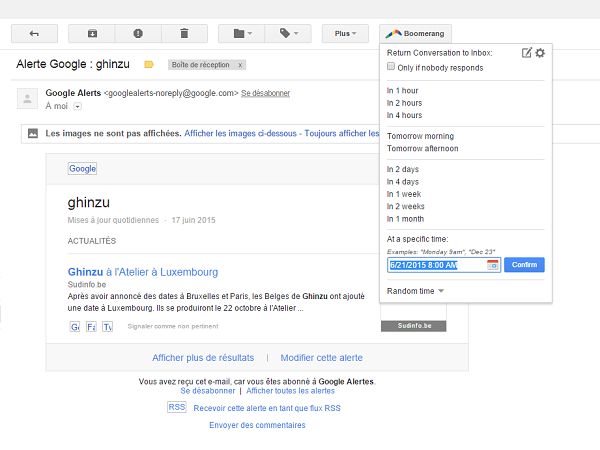Click the sender avatar thumbnail
The height and width of the screenshot is (450, 600).
tap(27, 99)
